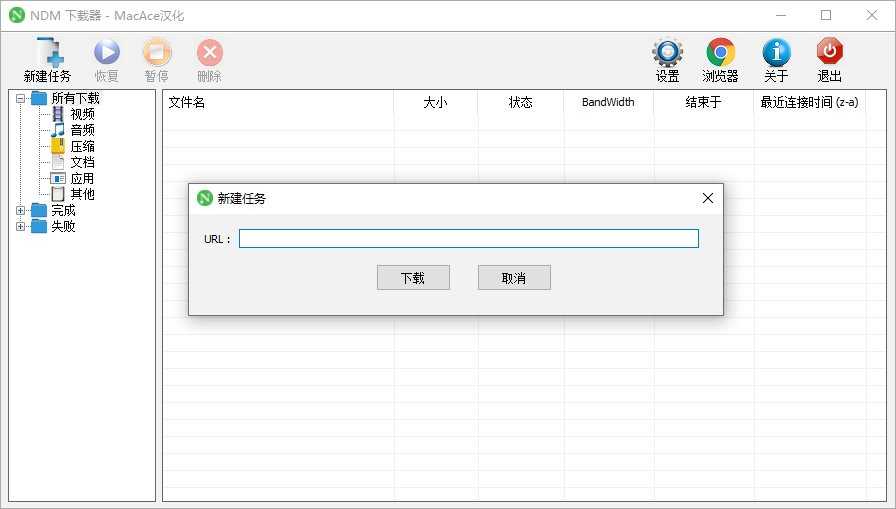
Task: Select the Documents (文档) category
Action: (82, 162)
